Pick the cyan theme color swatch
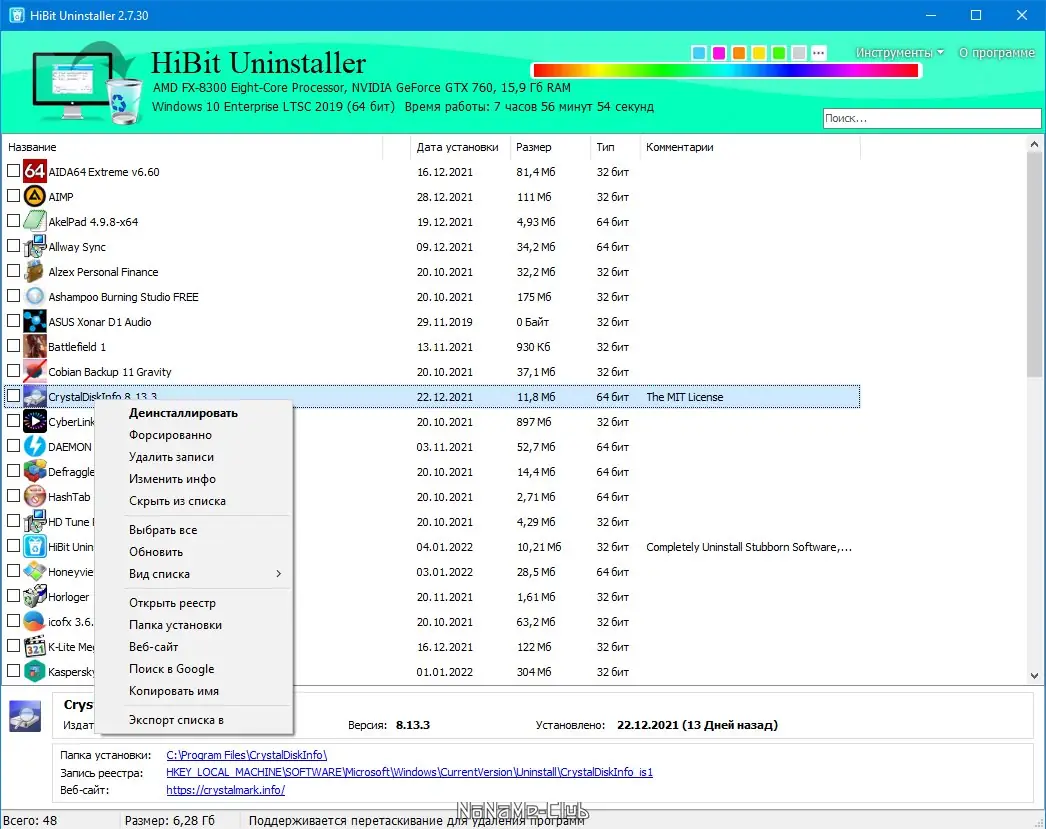 point(699,53)
